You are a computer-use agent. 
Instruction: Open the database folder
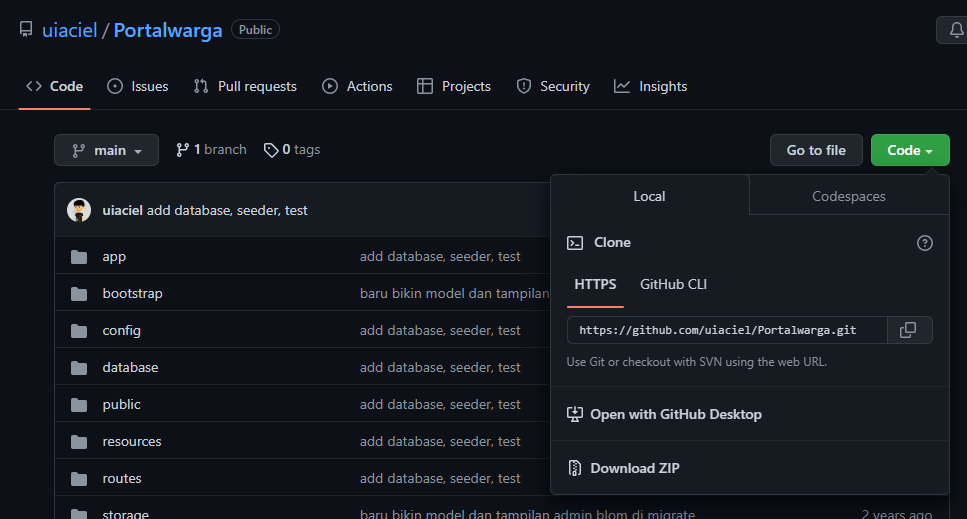[x=130, y=367]
